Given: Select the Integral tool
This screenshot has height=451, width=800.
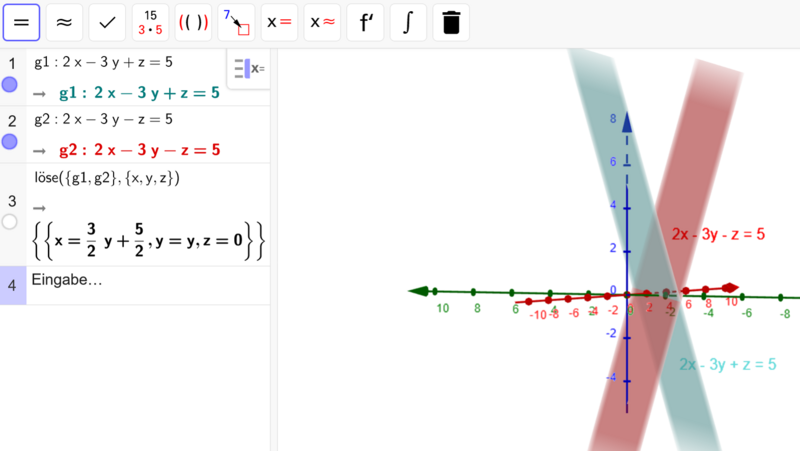Looking at the screenshot, I should coord(408,22).
